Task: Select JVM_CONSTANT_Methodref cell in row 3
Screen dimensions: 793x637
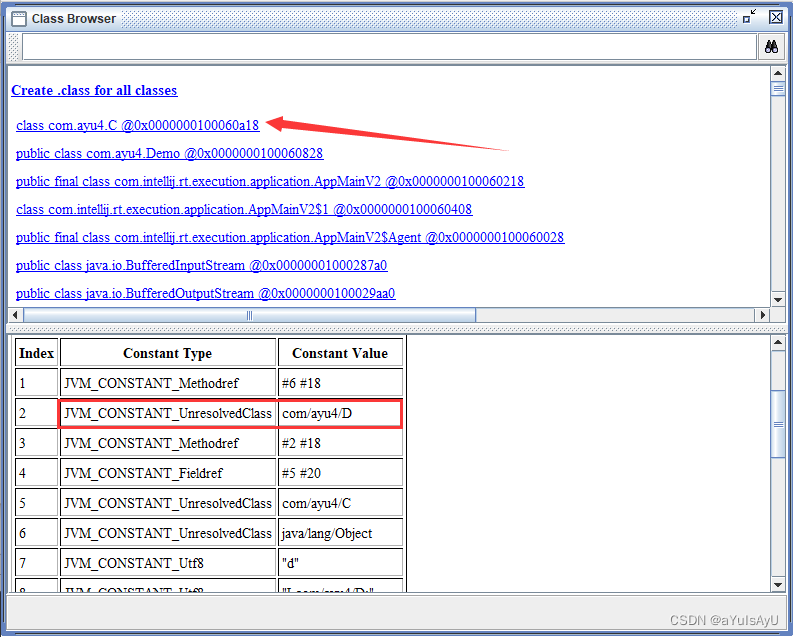Action: [x=167, y=443]
